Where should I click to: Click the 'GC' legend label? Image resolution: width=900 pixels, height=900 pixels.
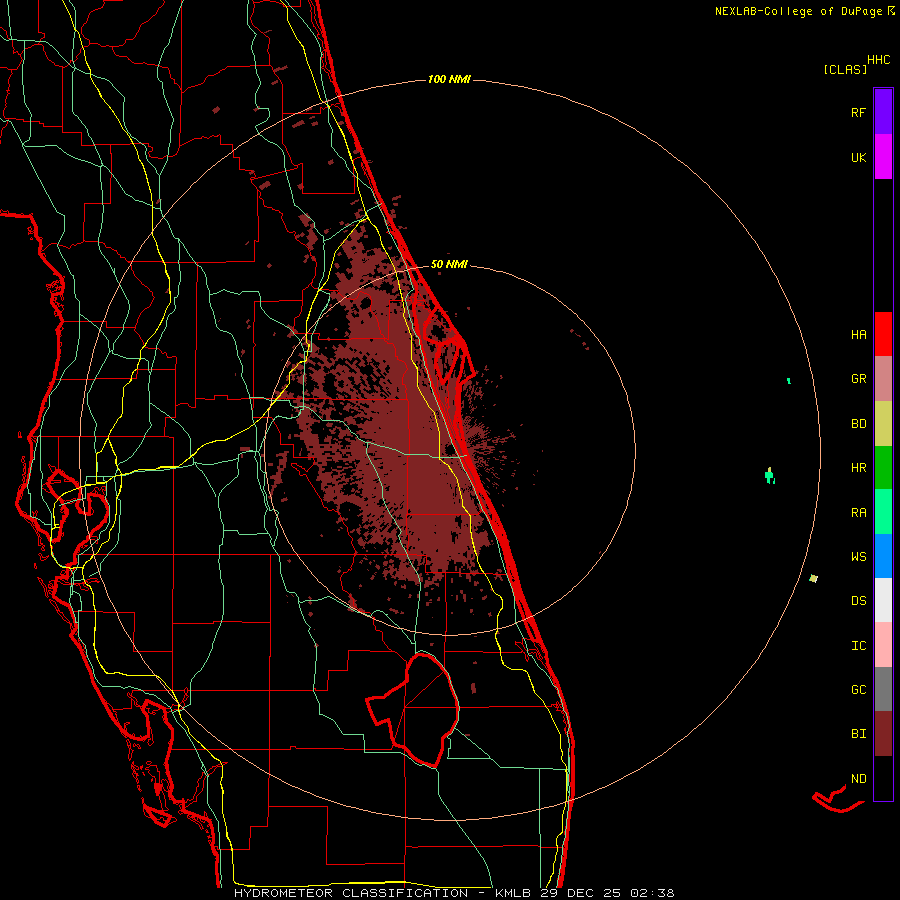coord(858,690)
